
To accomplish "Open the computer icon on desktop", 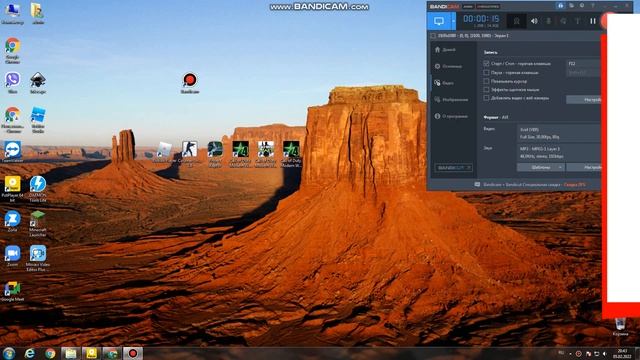I will pos(13,13).
